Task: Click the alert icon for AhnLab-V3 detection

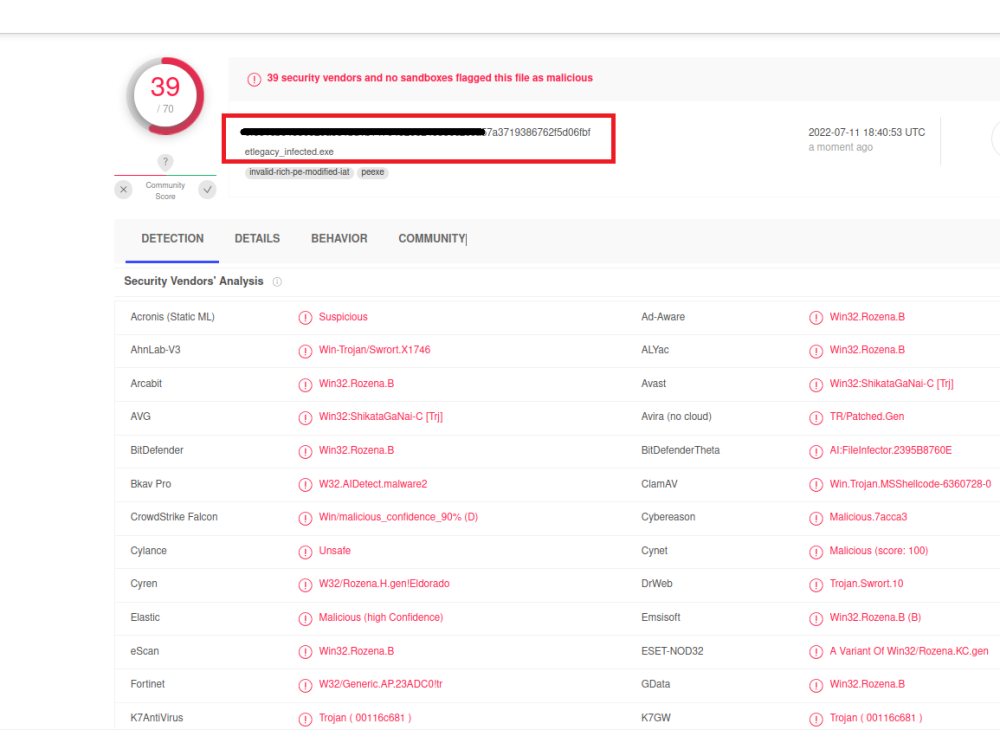Action: pos(305,351)
